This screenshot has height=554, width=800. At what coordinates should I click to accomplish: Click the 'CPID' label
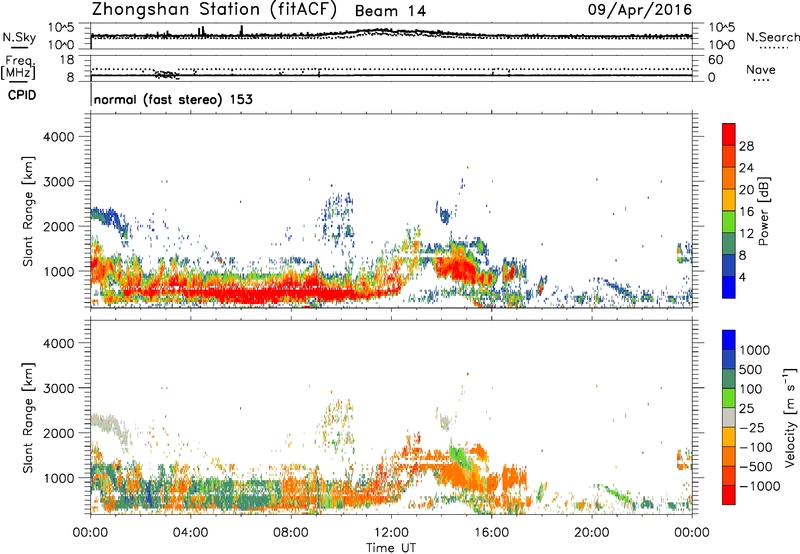[x=22, y=95]
